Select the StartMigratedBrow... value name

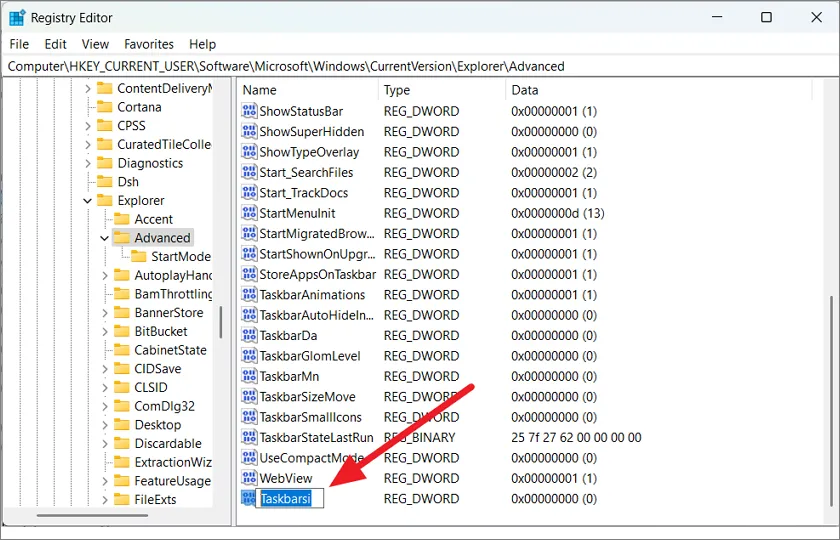pyautogui.click(x=317, y=234)
